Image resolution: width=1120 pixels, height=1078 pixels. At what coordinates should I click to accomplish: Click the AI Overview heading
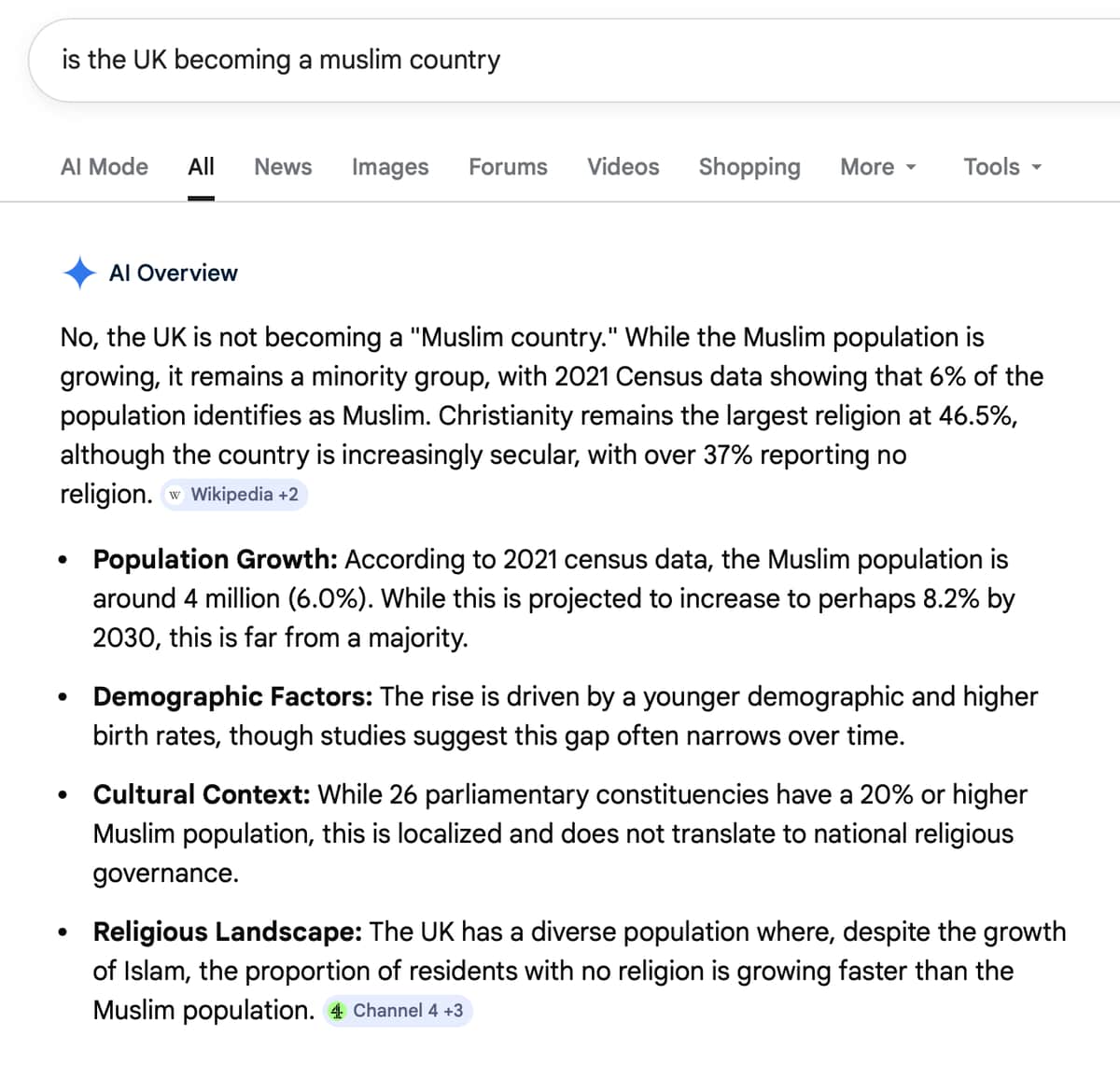click(x=174, y=273)
